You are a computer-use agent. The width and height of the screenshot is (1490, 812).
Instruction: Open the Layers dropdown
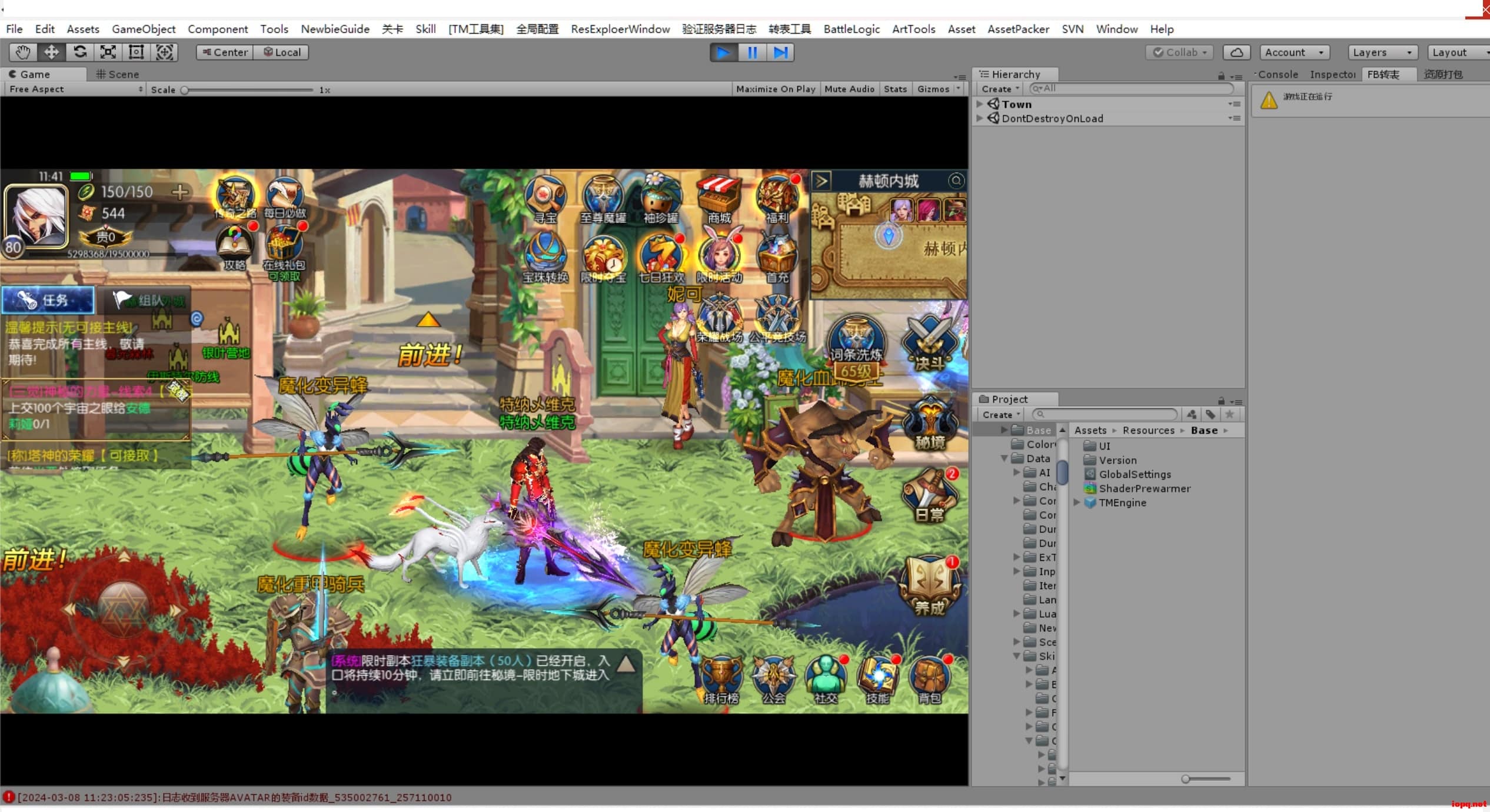1382,52
